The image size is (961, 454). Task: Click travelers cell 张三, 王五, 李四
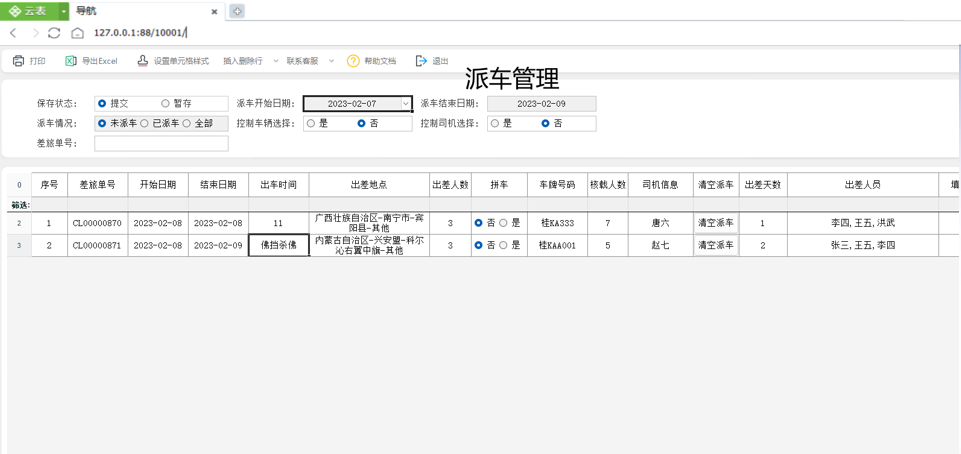863,245
